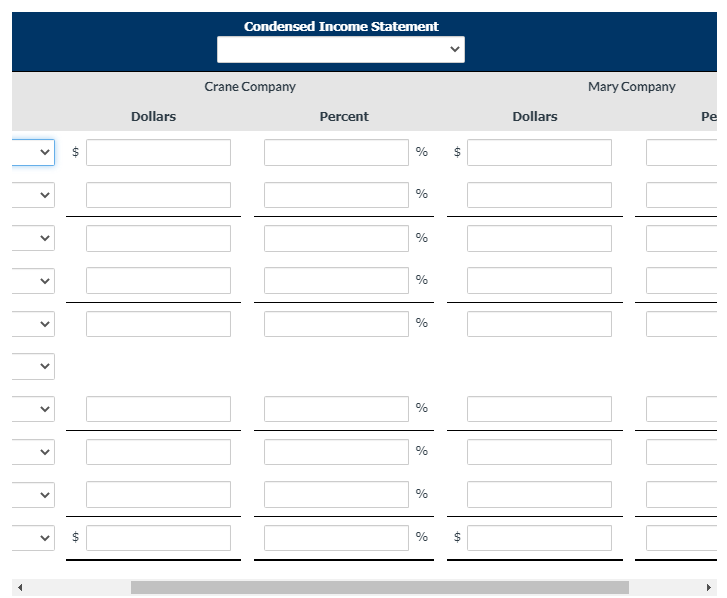Image resolution: width=727 pixels, height=598 pixels.
Task: Focus Crane Dollars field in seventh row
Action: coord(158,409)
